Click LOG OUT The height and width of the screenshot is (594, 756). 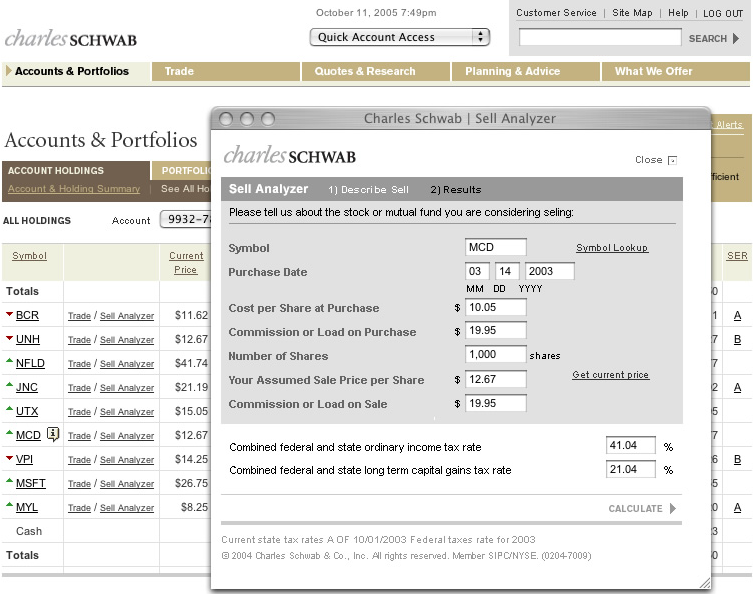[x=723, y=14]
